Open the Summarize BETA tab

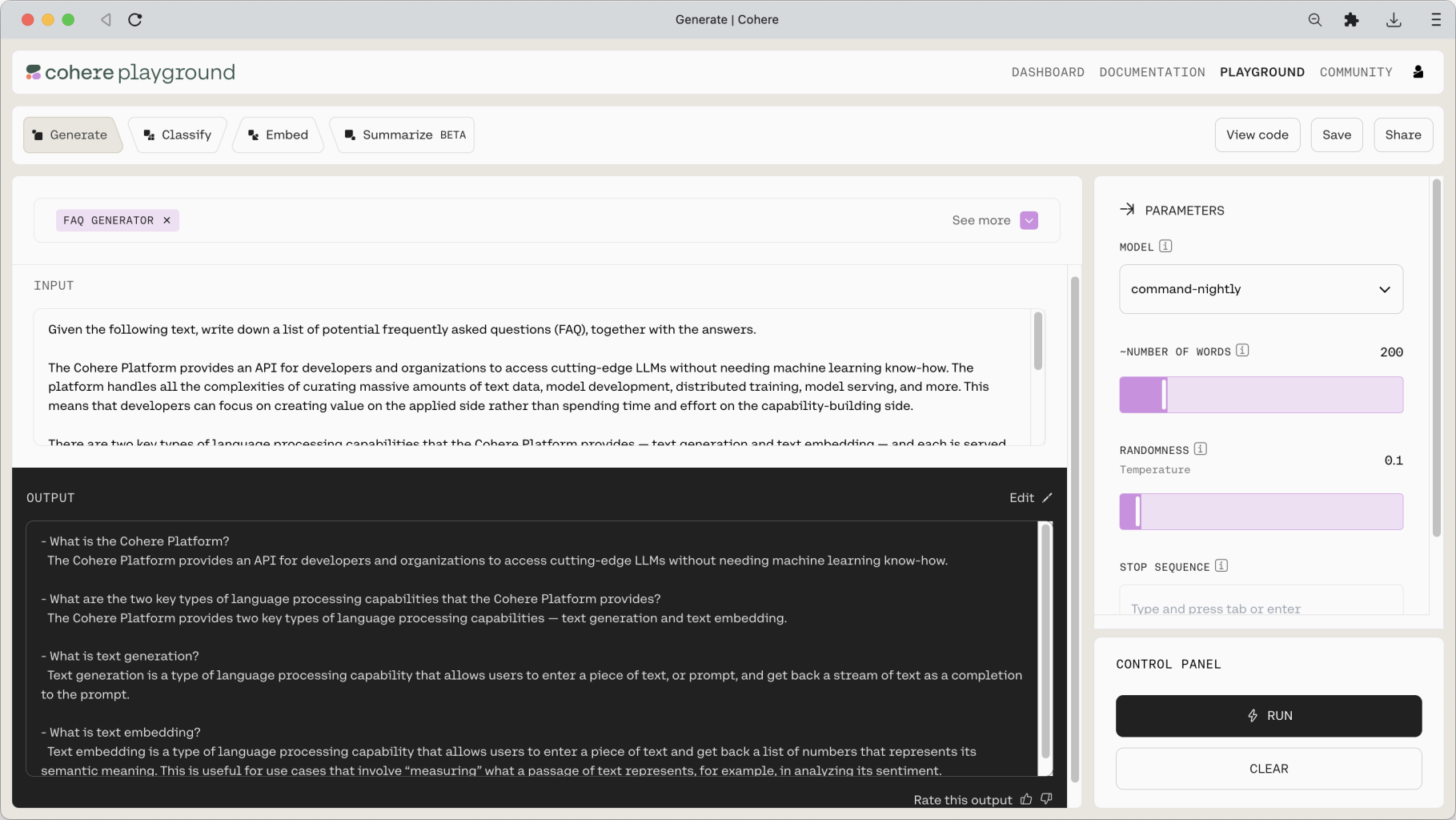(x=403, y=135)
